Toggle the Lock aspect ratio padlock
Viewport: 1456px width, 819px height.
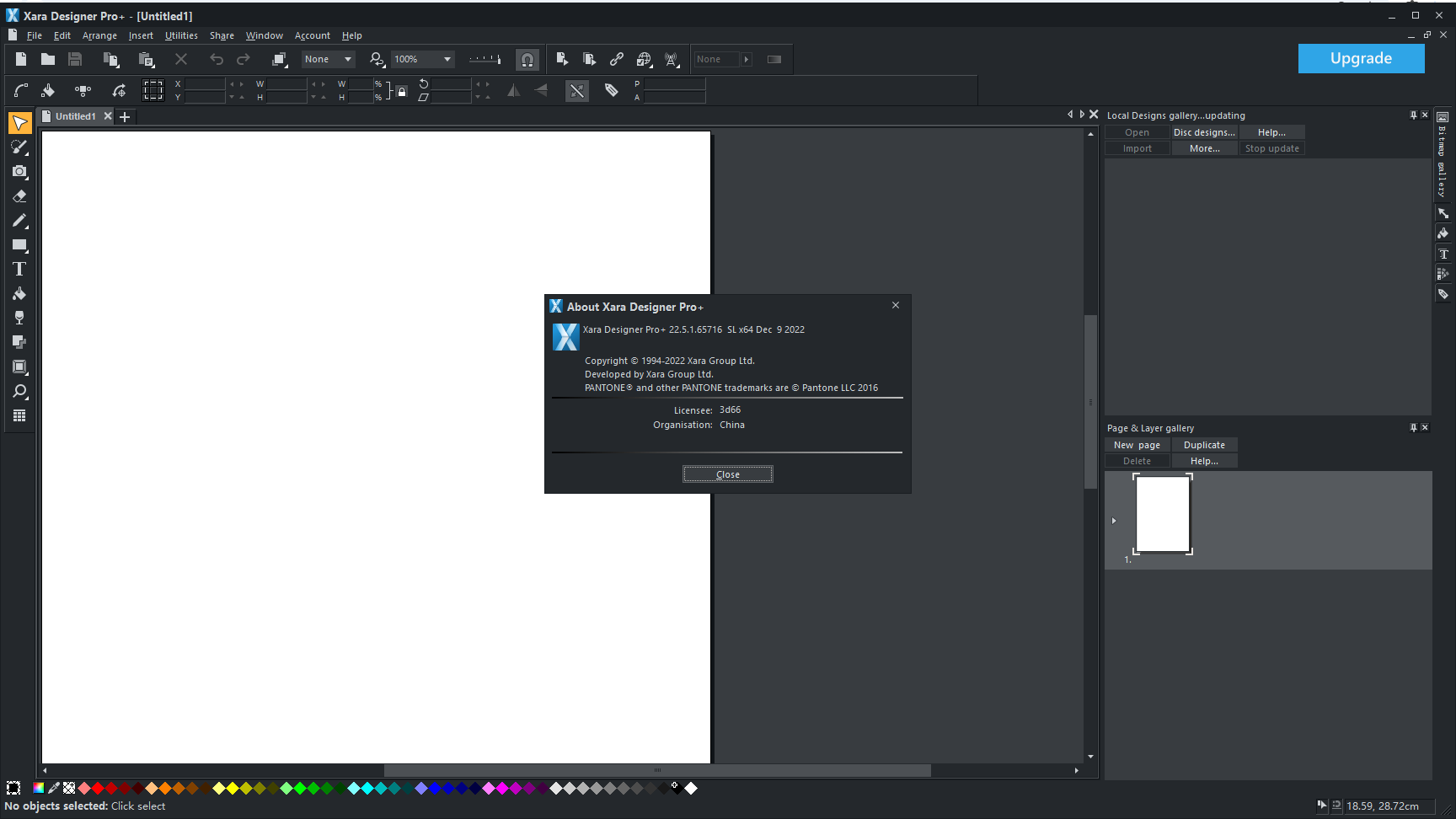[x=402, y=91]
